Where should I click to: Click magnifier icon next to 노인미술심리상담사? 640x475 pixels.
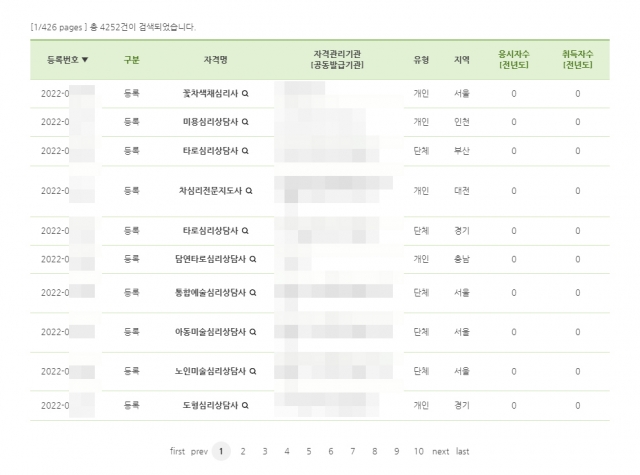(253, 371)
